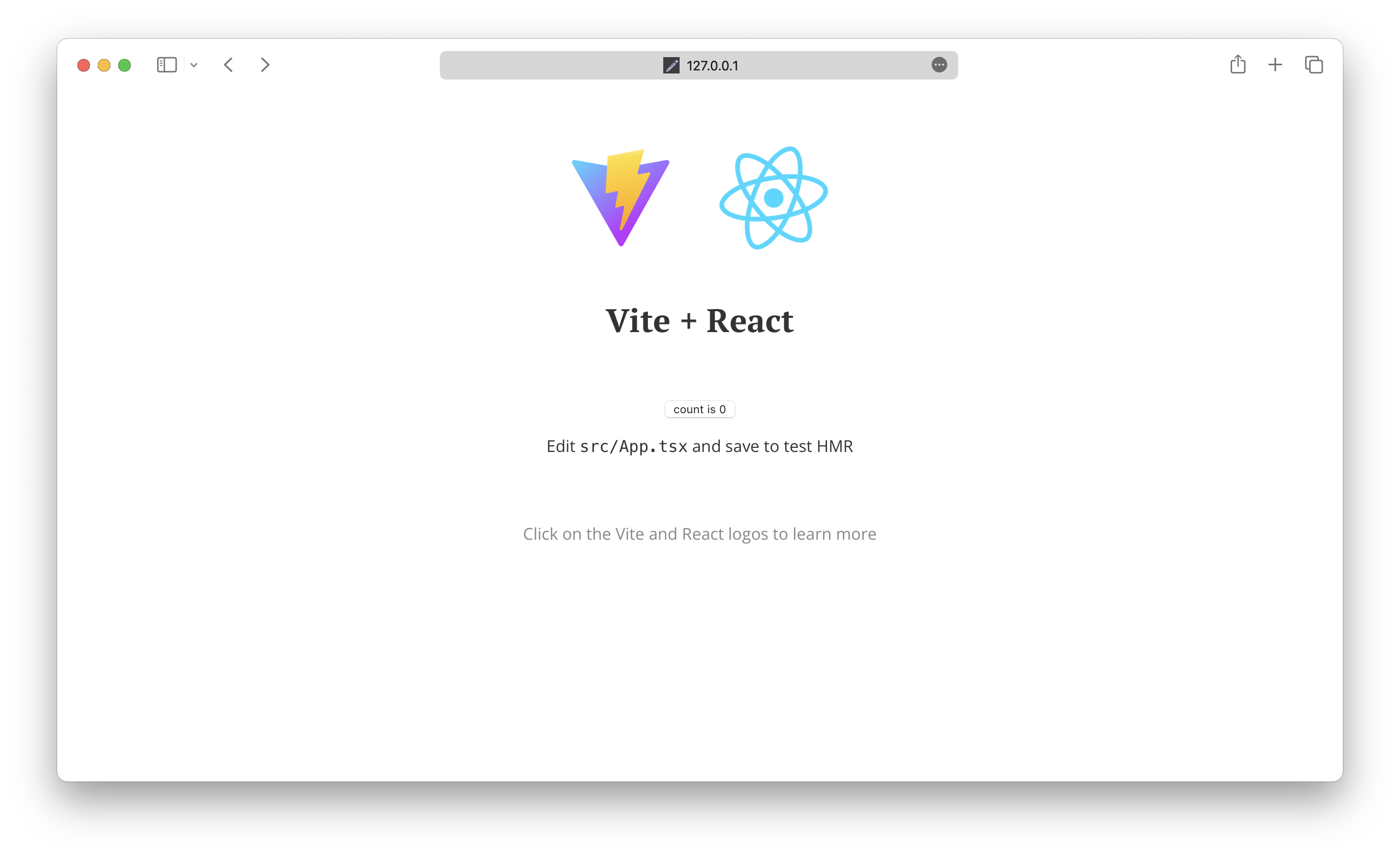
Task: Expand the browser forward history dropdown
Action: (265, 64)
